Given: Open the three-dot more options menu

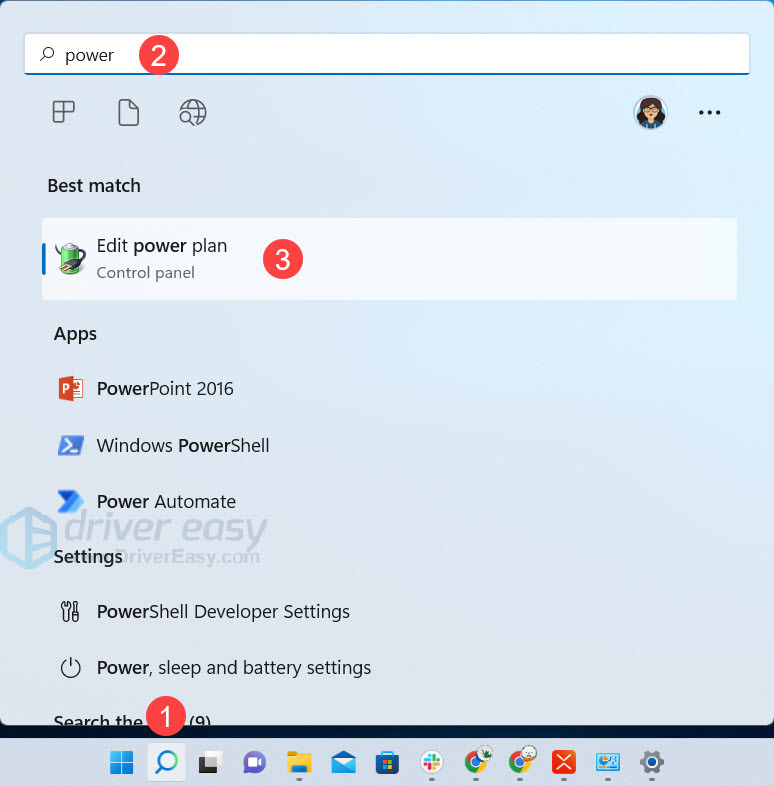Looking at the screenshot, I should point(709,113).
